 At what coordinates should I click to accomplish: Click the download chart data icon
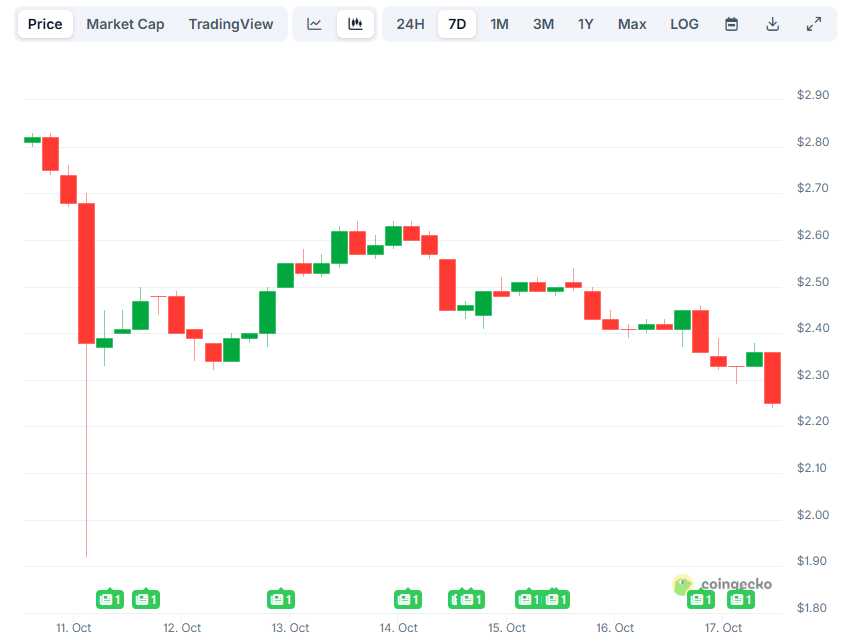click(772, 24)
